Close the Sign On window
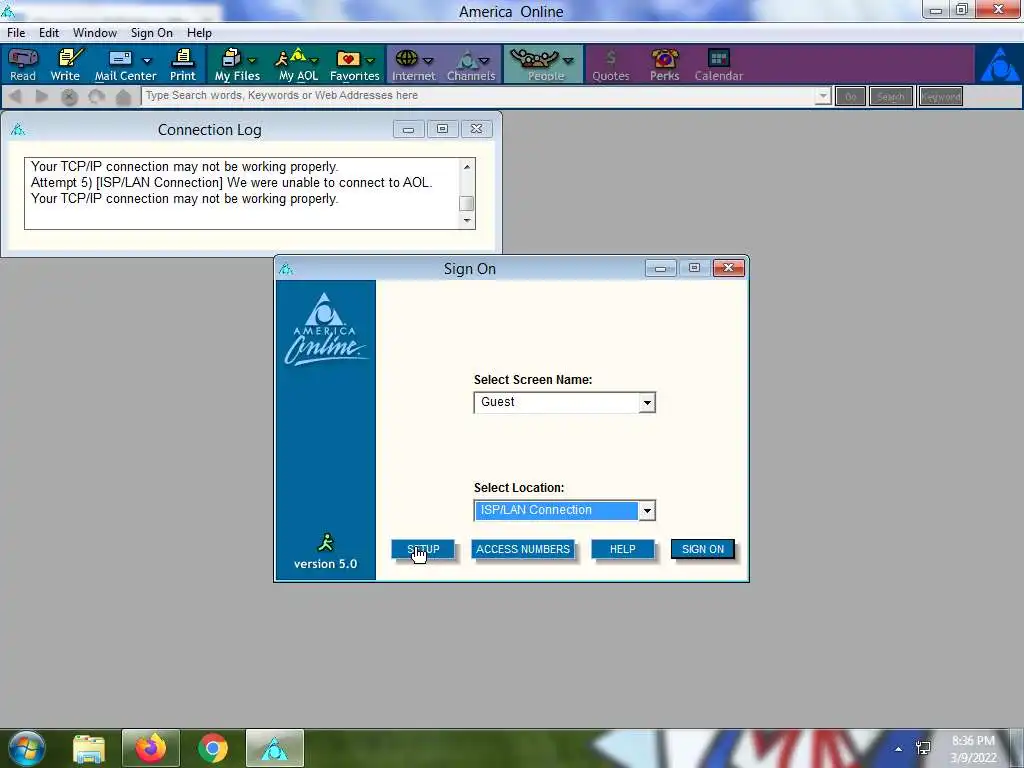 click(x=729, y=268)
